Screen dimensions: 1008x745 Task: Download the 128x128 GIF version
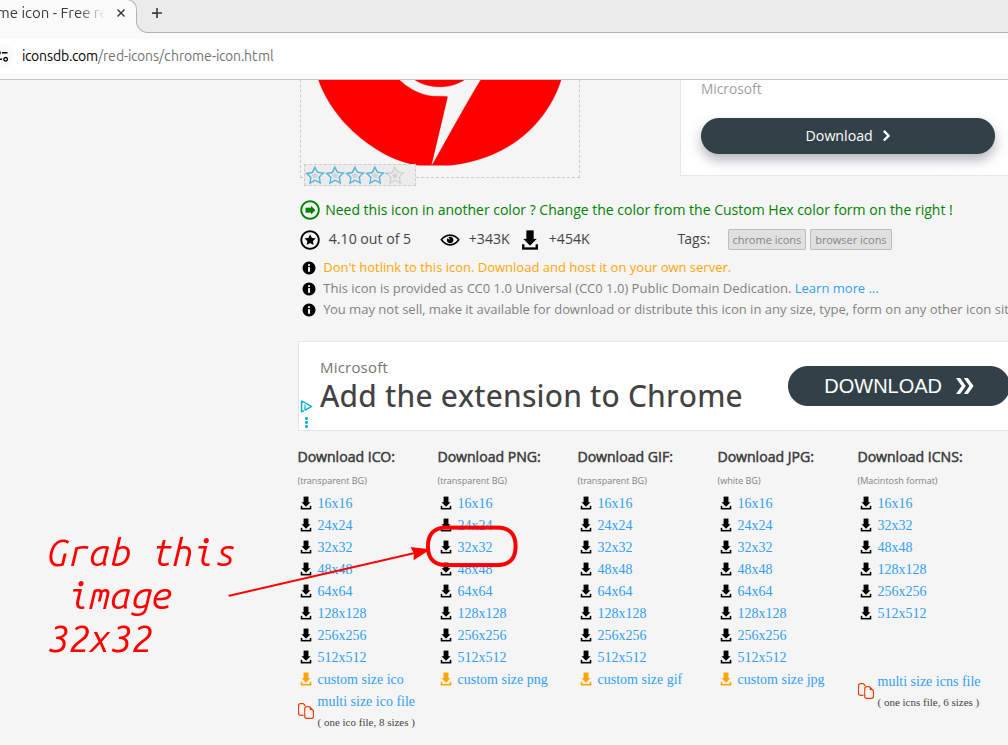tap(622, 613)
